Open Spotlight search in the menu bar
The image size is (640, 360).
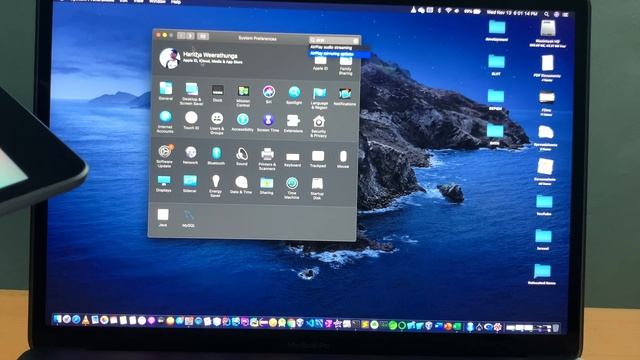click(x=547, y=14)
